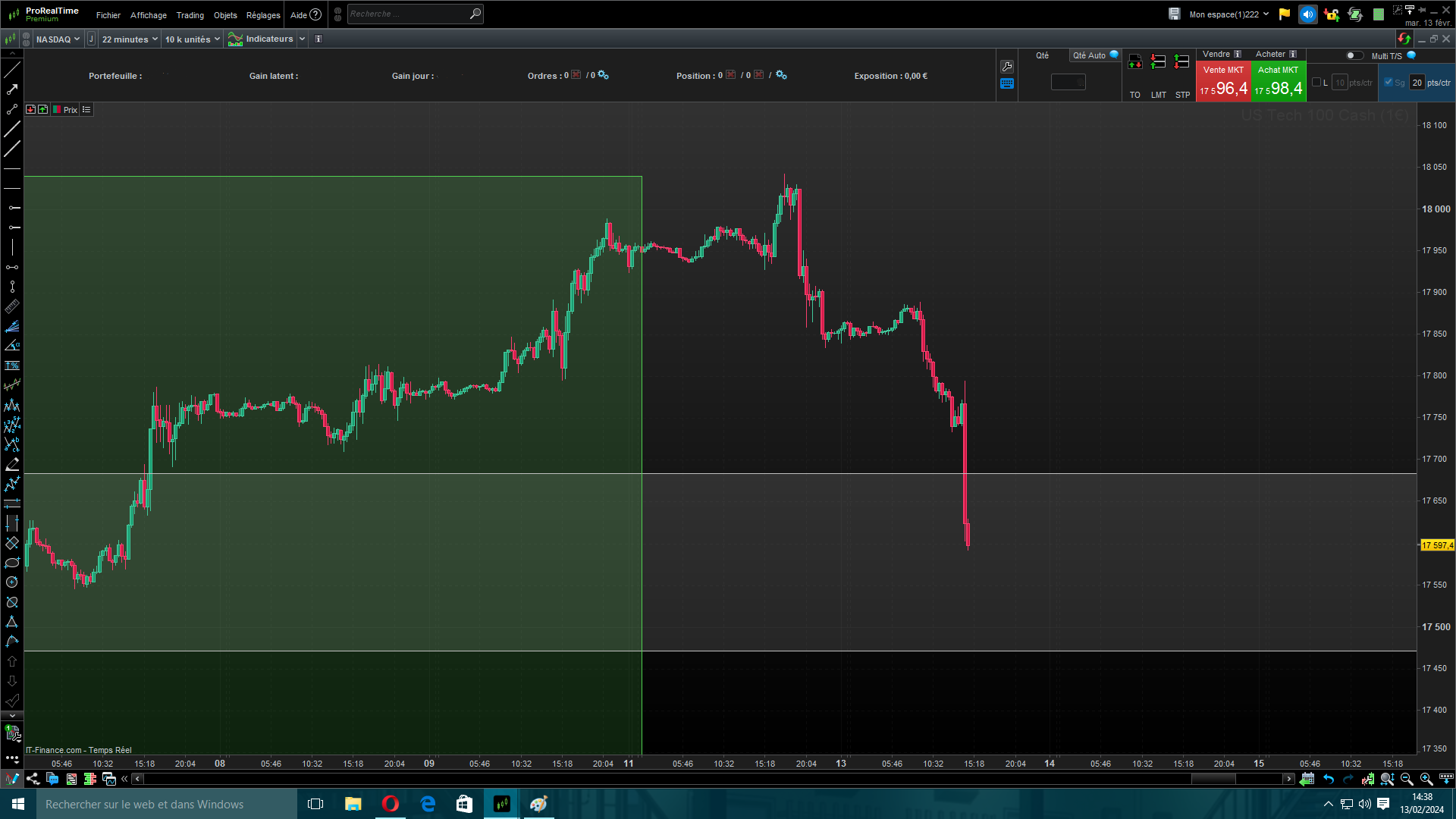Image resolution: width=1456 pixels, height=819 pixels.
Task: Click the blue keyboard shortcut icon
Action: pos(1007,84)
